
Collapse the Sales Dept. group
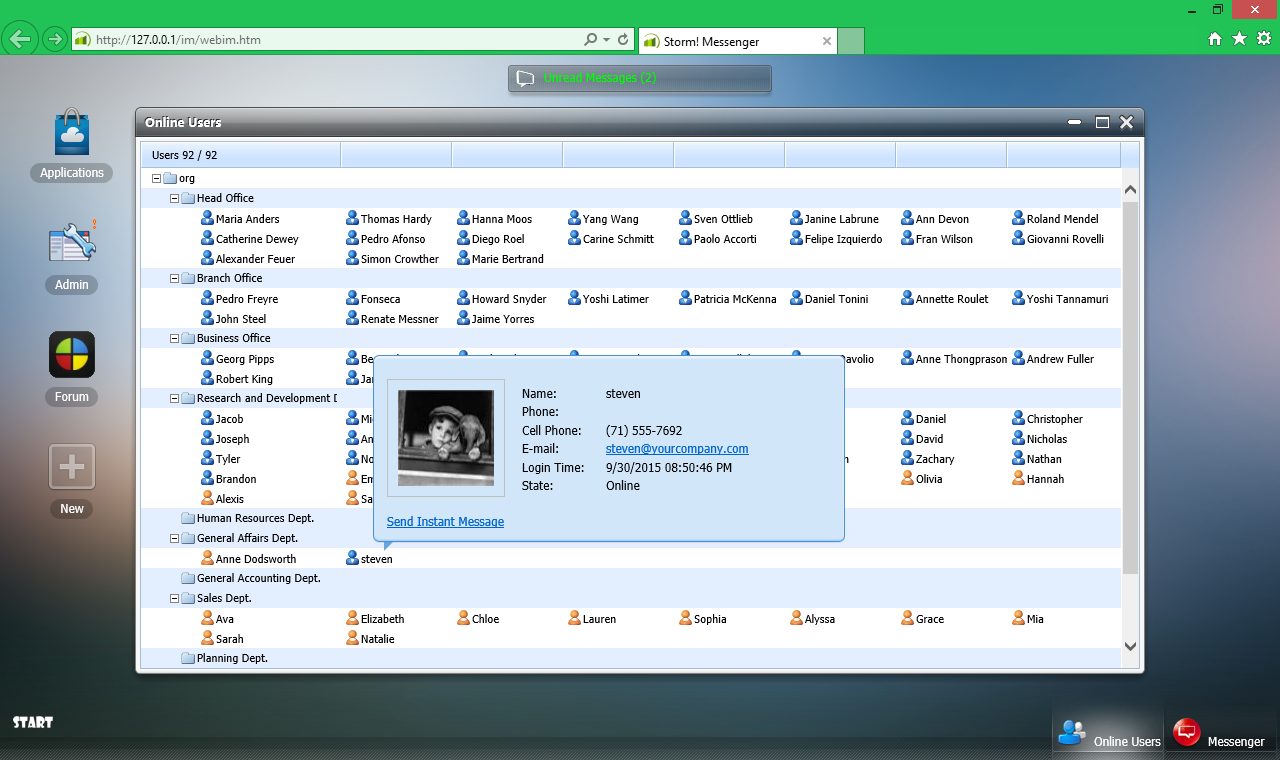[x=175, y=599]
